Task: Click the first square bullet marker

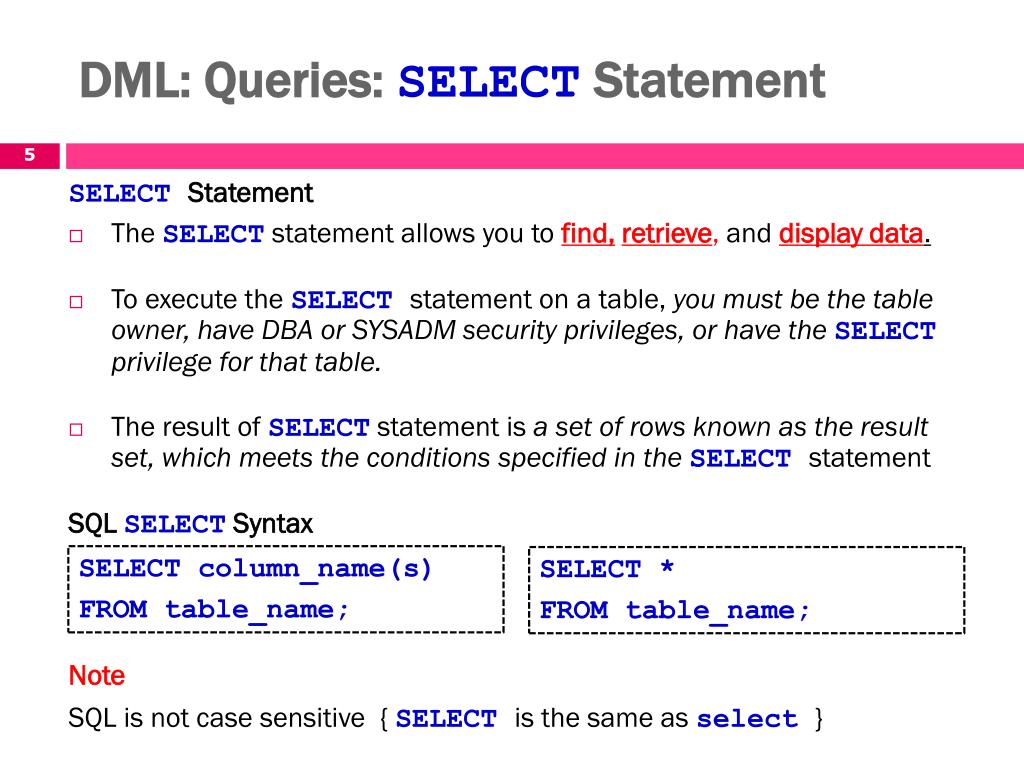Action: [76, 236]
